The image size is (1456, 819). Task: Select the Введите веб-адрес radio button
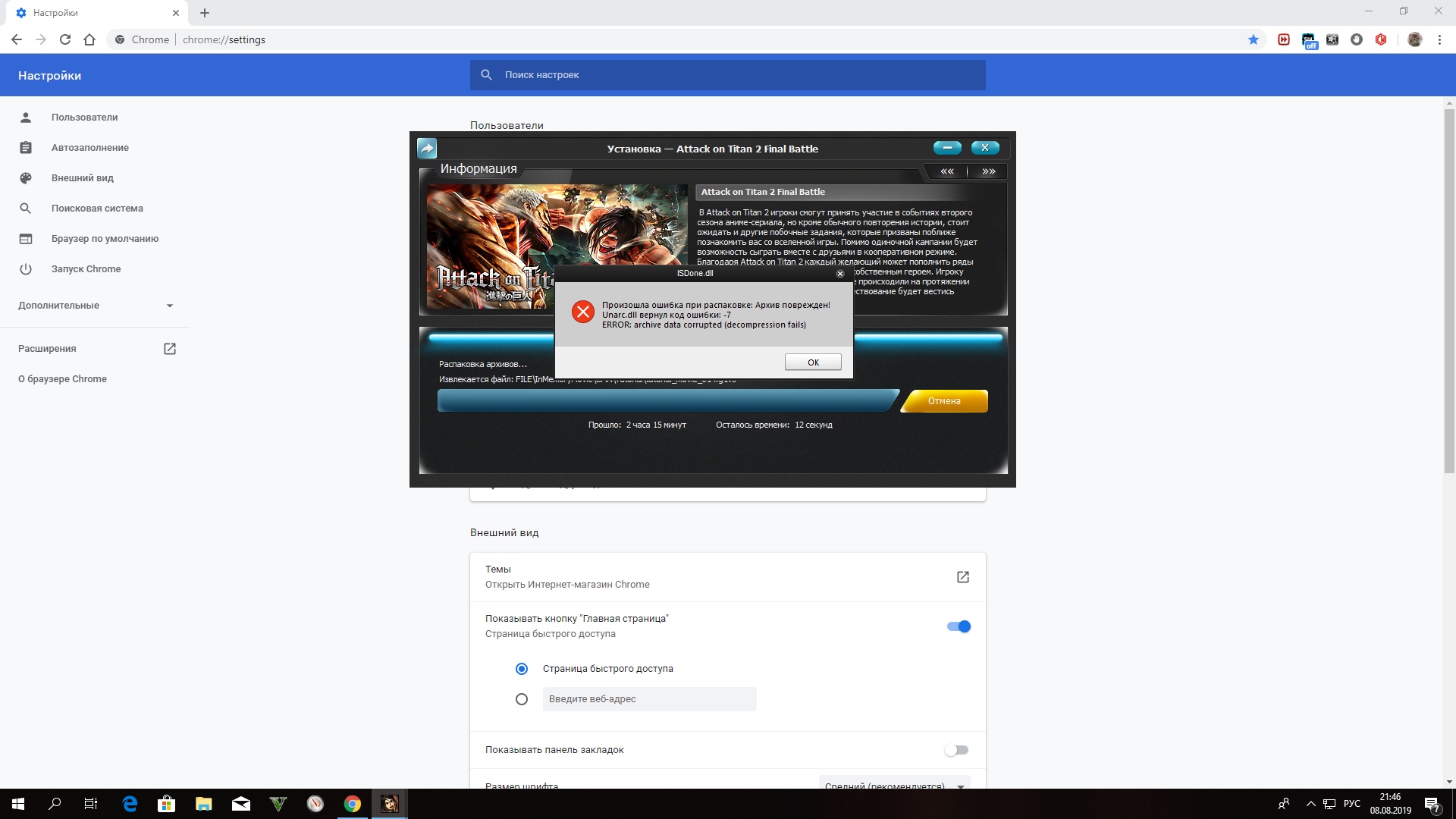(x=522, y=699)
